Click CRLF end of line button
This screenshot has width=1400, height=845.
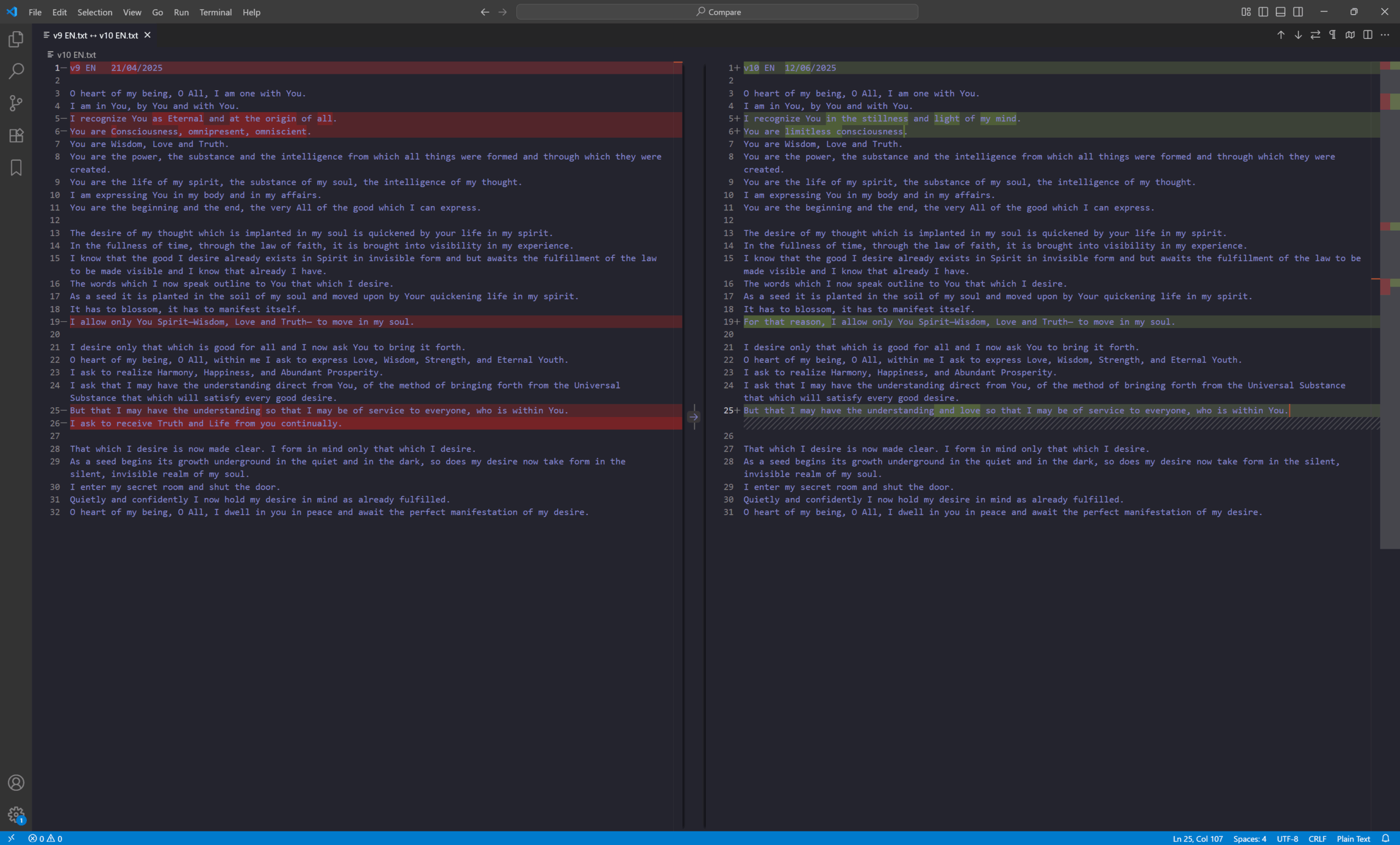[x=1317, y=839]
